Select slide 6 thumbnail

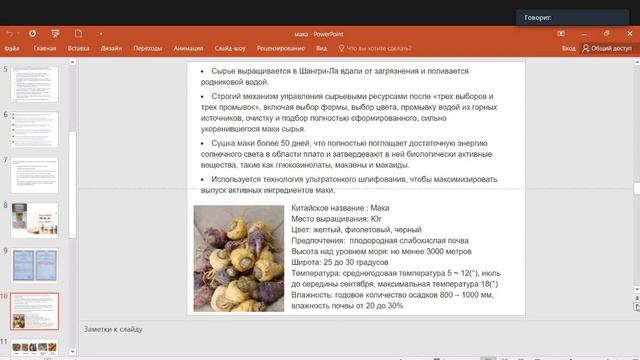(x=34, y=129)
